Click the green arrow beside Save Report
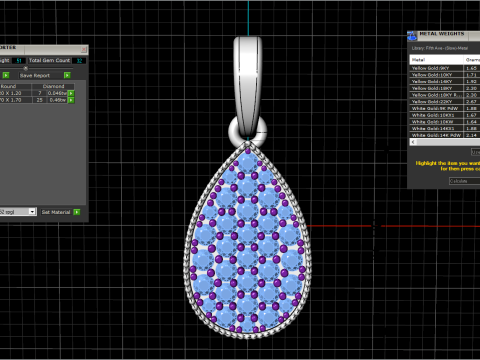Viewport: 480px width, 360px height. click(x=67, y=75)
